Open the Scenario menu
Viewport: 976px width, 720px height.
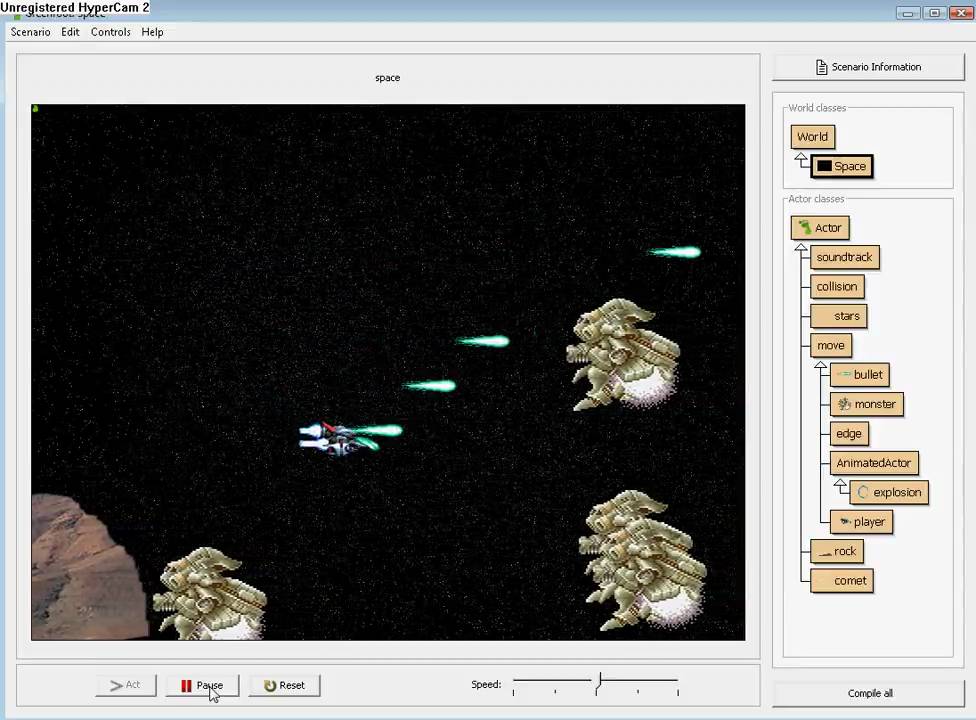pos(30,32)
